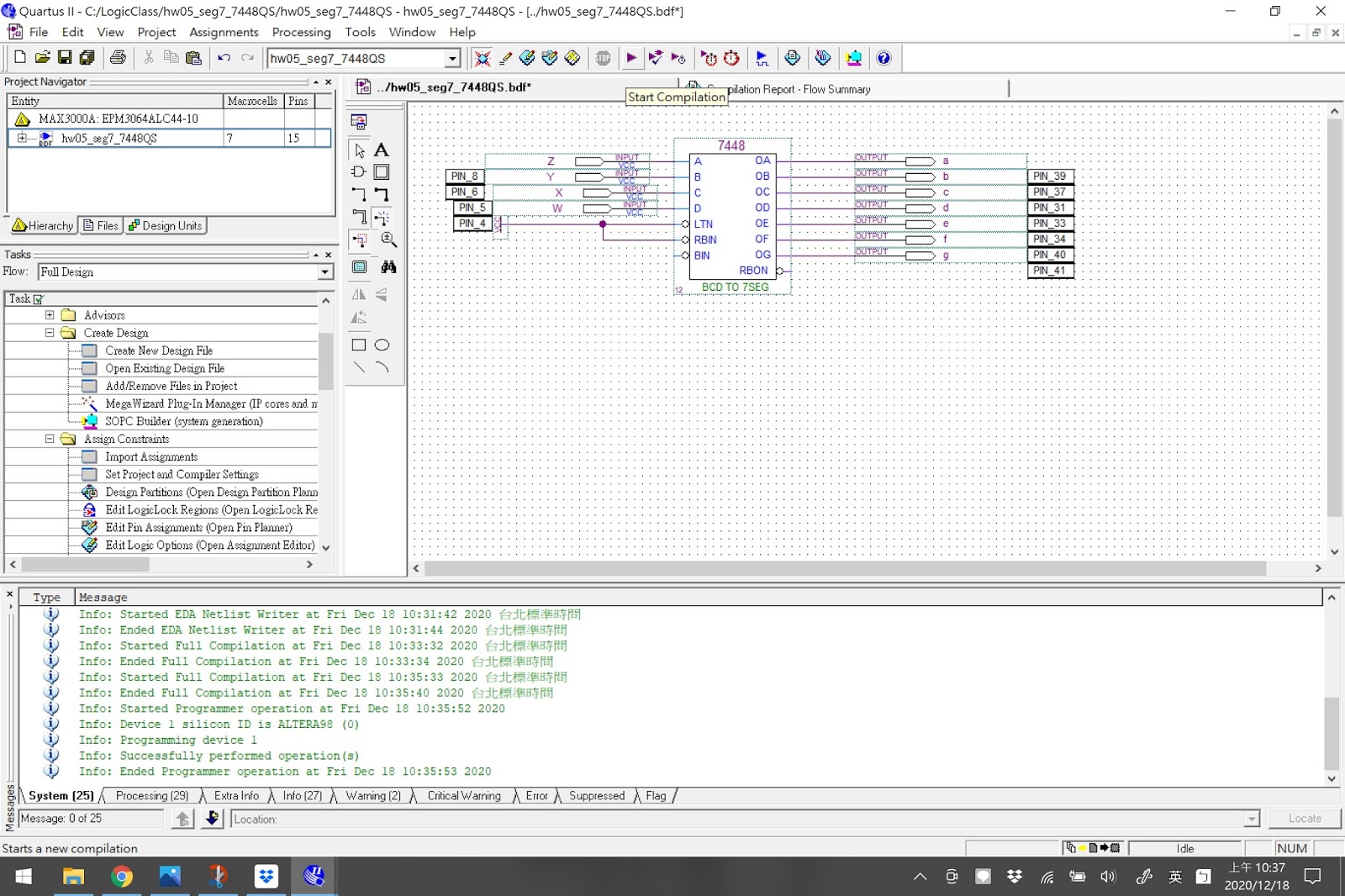The image size is (1345, 896).
Task: Go to previous message with up arrow button
Action: (182, 819)
